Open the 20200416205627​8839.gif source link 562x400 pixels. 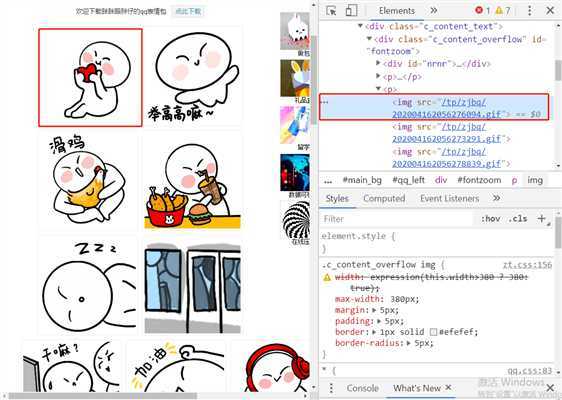[446, 158]
